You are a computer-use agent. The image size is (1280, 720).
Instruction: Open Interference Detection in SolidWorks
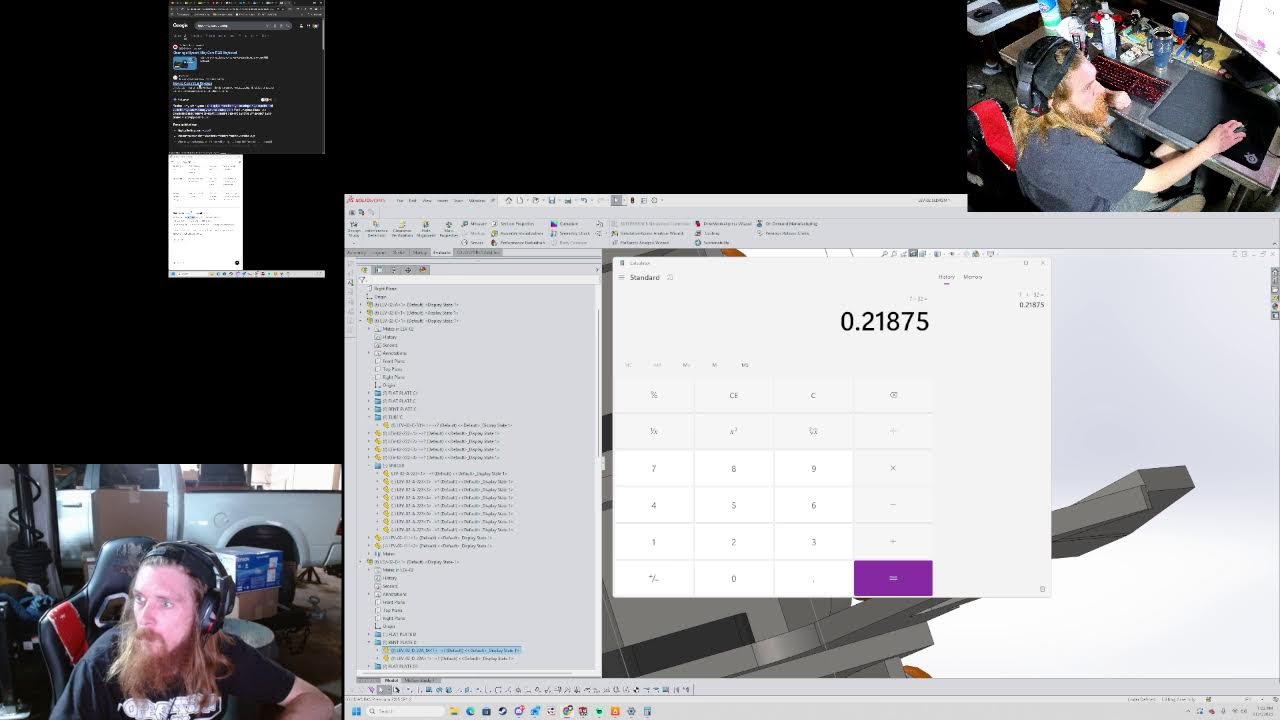[x=376, y=228]
